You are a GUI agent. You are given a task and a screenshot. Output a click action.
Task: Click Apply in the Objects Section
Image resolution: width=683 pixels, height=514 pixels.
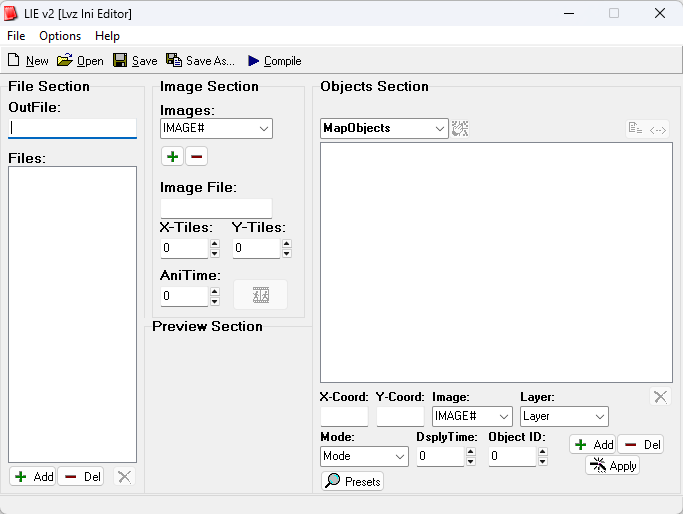612,466
